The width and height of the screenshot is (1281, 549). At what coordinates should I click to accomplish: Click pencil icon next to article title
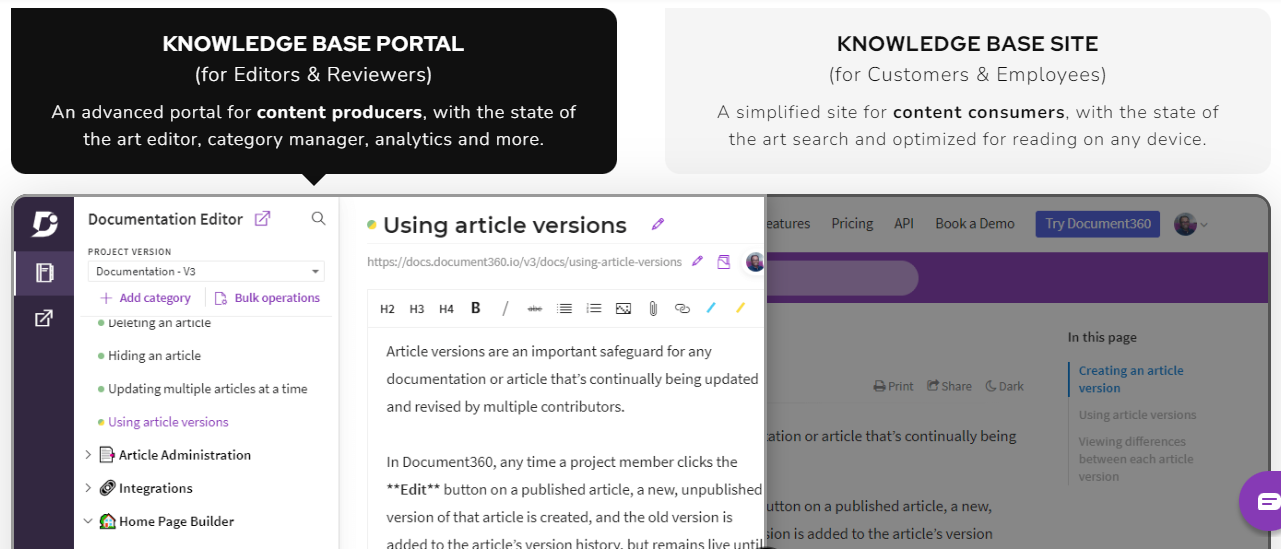[657, 224]
